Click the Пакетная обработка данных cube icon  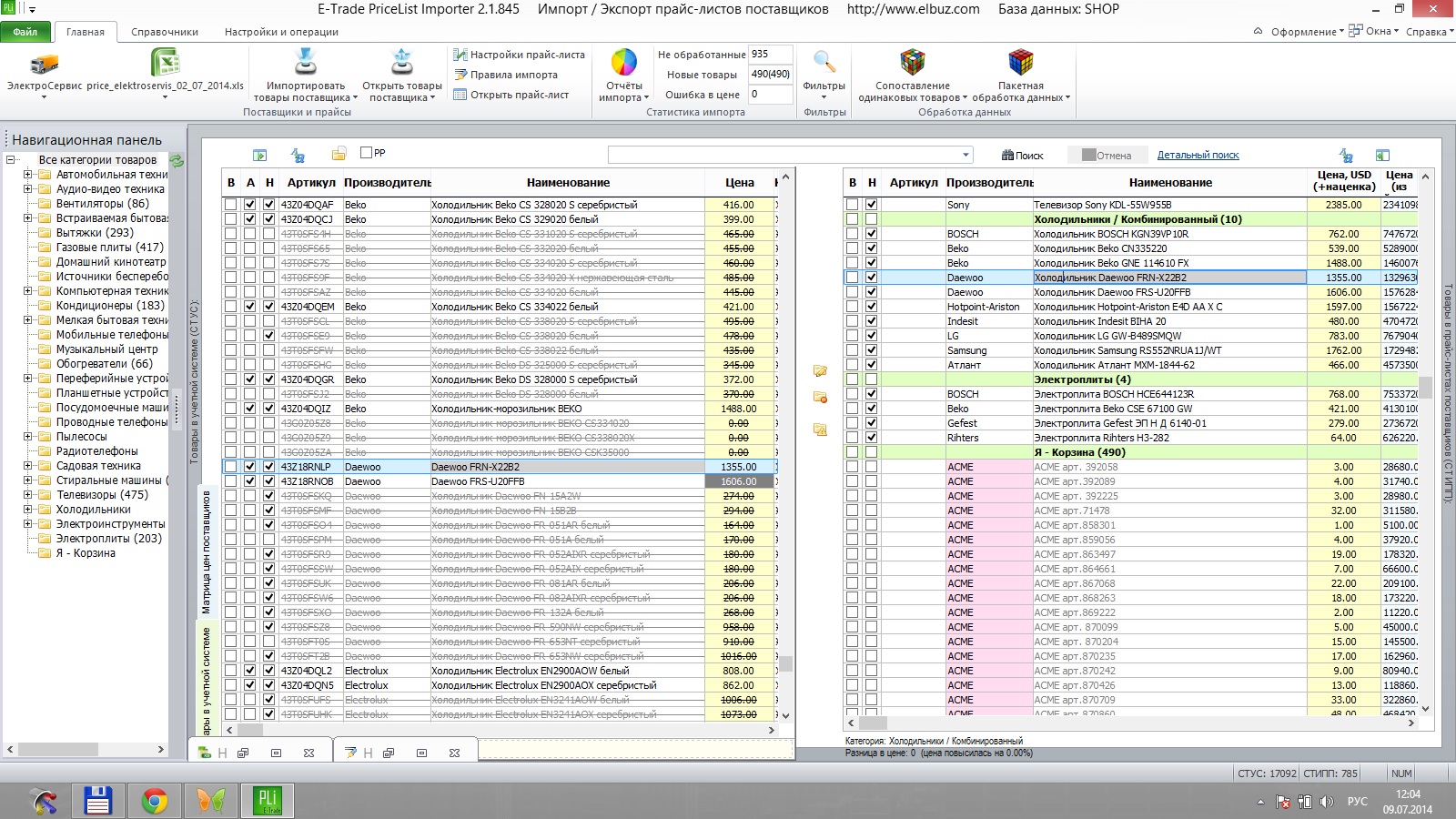[1021, 62]
